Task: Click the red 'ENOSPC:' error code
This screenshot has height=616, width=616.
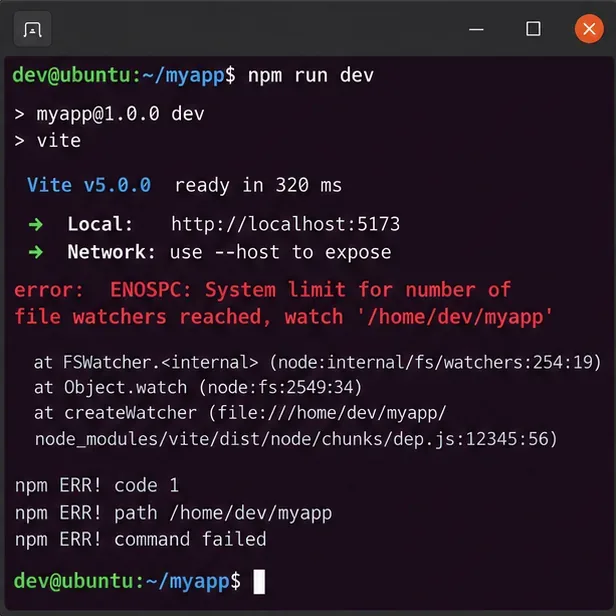Action: pos(151,290)
